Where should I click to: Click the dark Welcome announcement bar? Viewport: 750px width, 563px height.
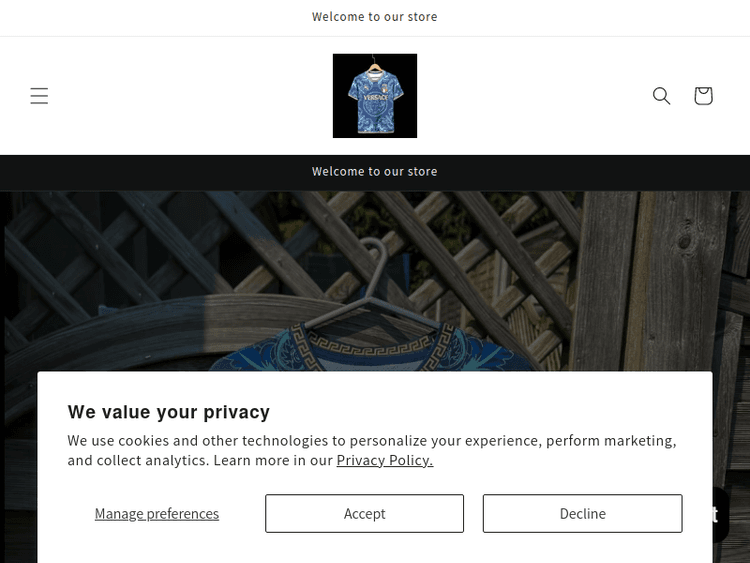[x=375, y=172]
